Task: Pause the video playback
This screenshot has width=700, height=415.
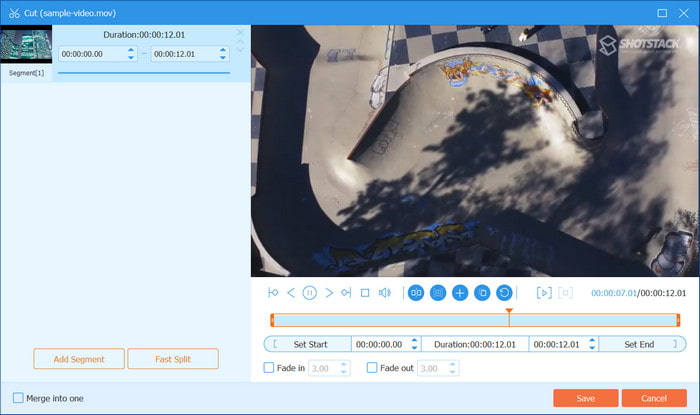Action: click(310, 293)
